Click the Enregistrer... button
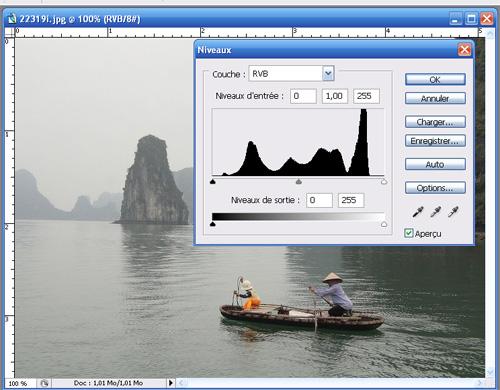This screenshot has height=390, width=500. point(435,141)
